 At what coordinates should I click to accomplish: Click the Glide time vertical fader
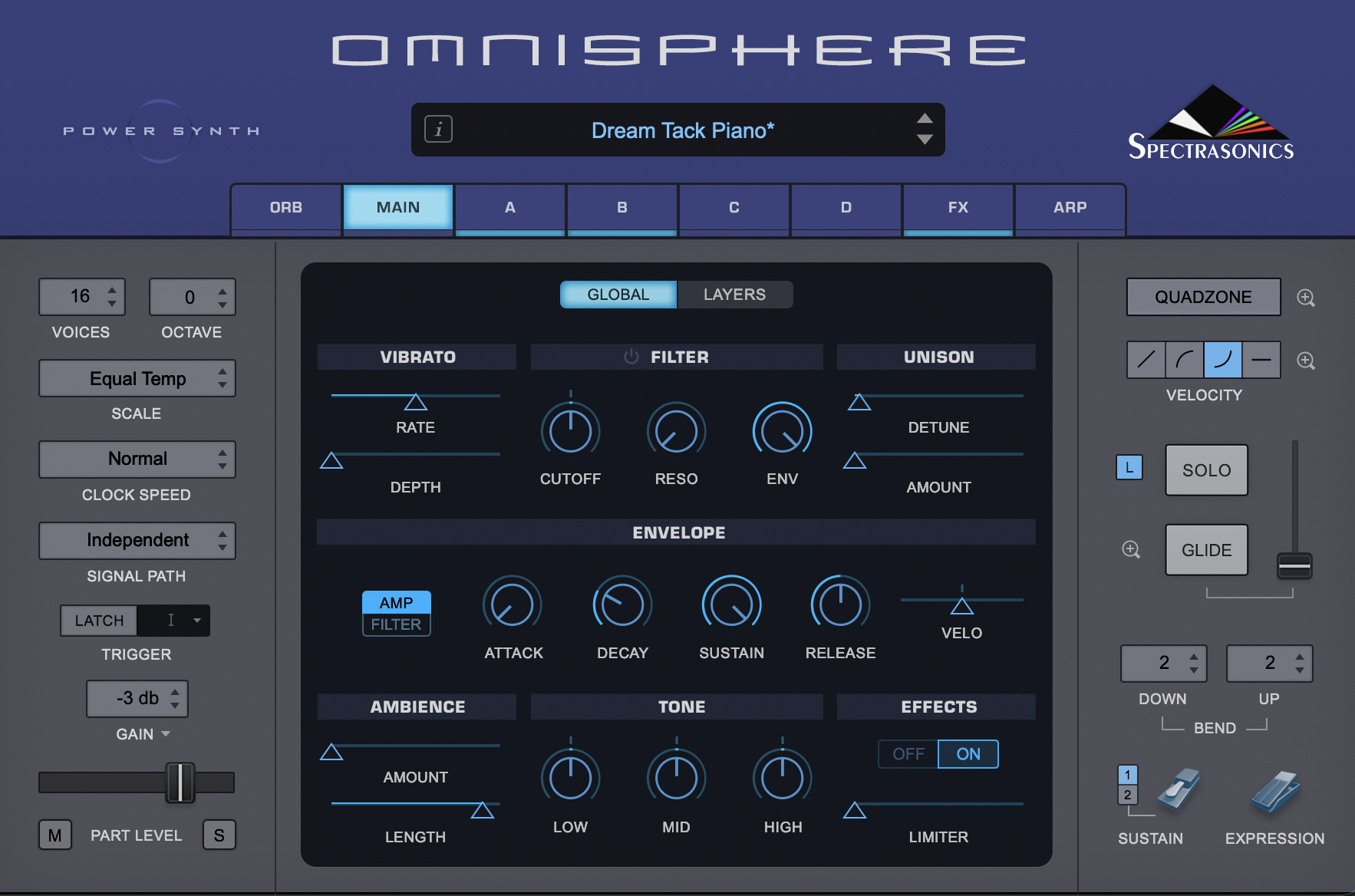pos(1294,566)
